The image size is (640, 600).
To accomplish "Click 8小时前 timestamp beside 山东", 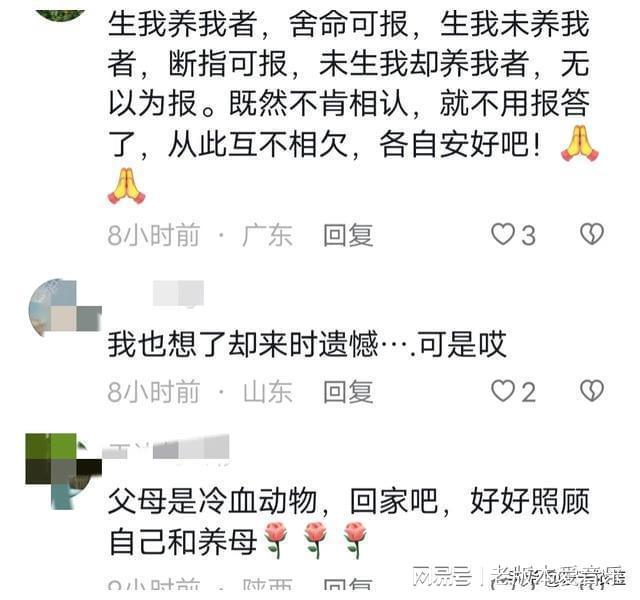I will (153, 392).
